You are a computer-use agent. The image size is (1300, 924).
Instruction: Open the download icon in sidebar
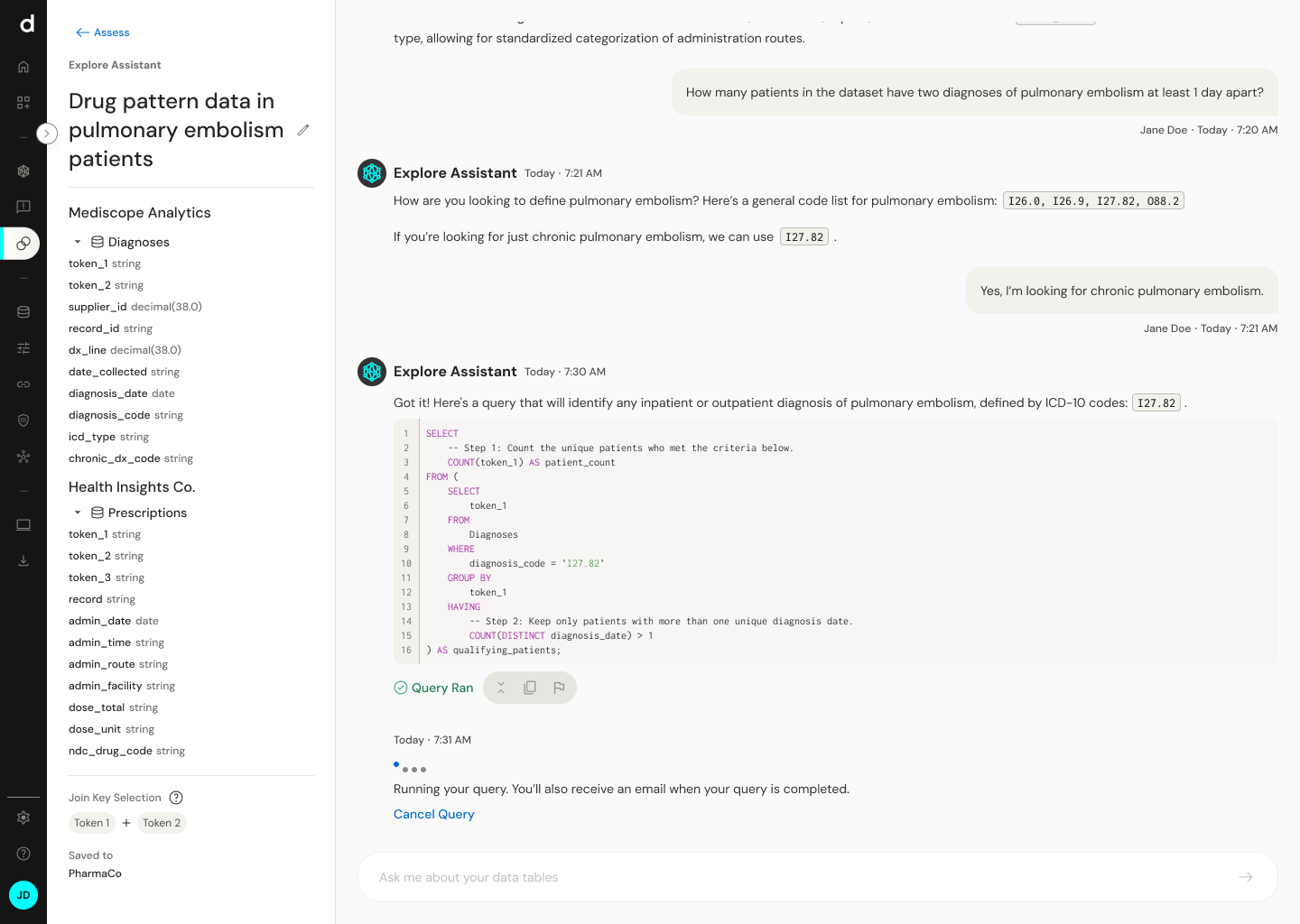pos(23,560)
